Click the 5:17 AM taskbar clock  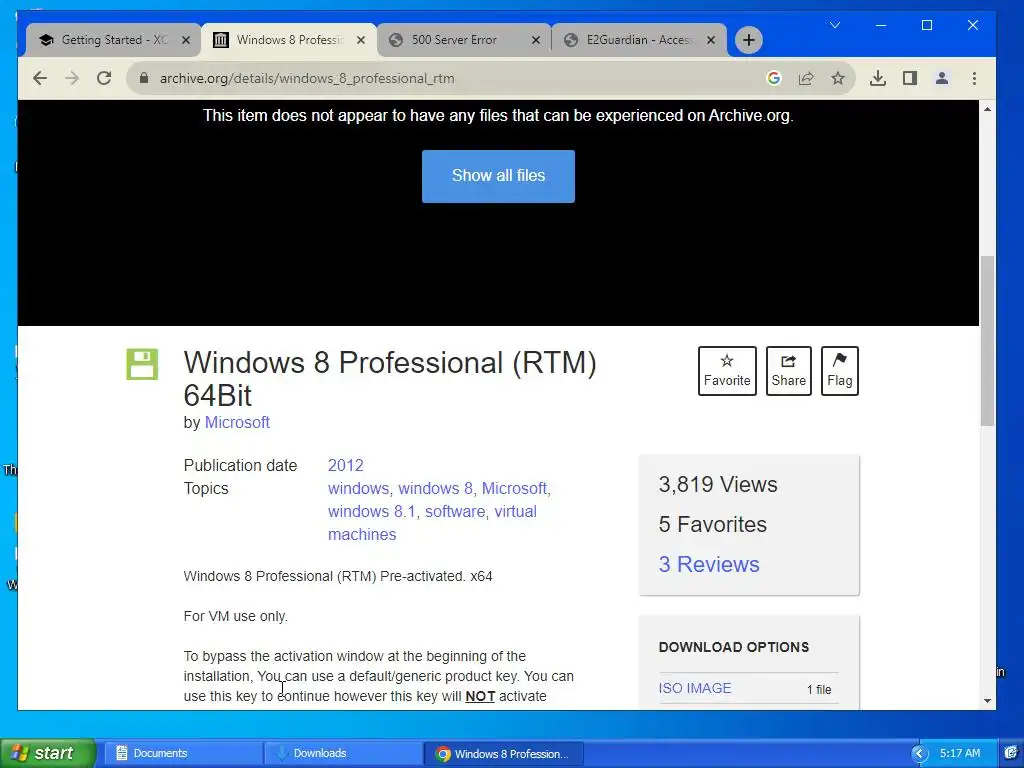point(960,753)
